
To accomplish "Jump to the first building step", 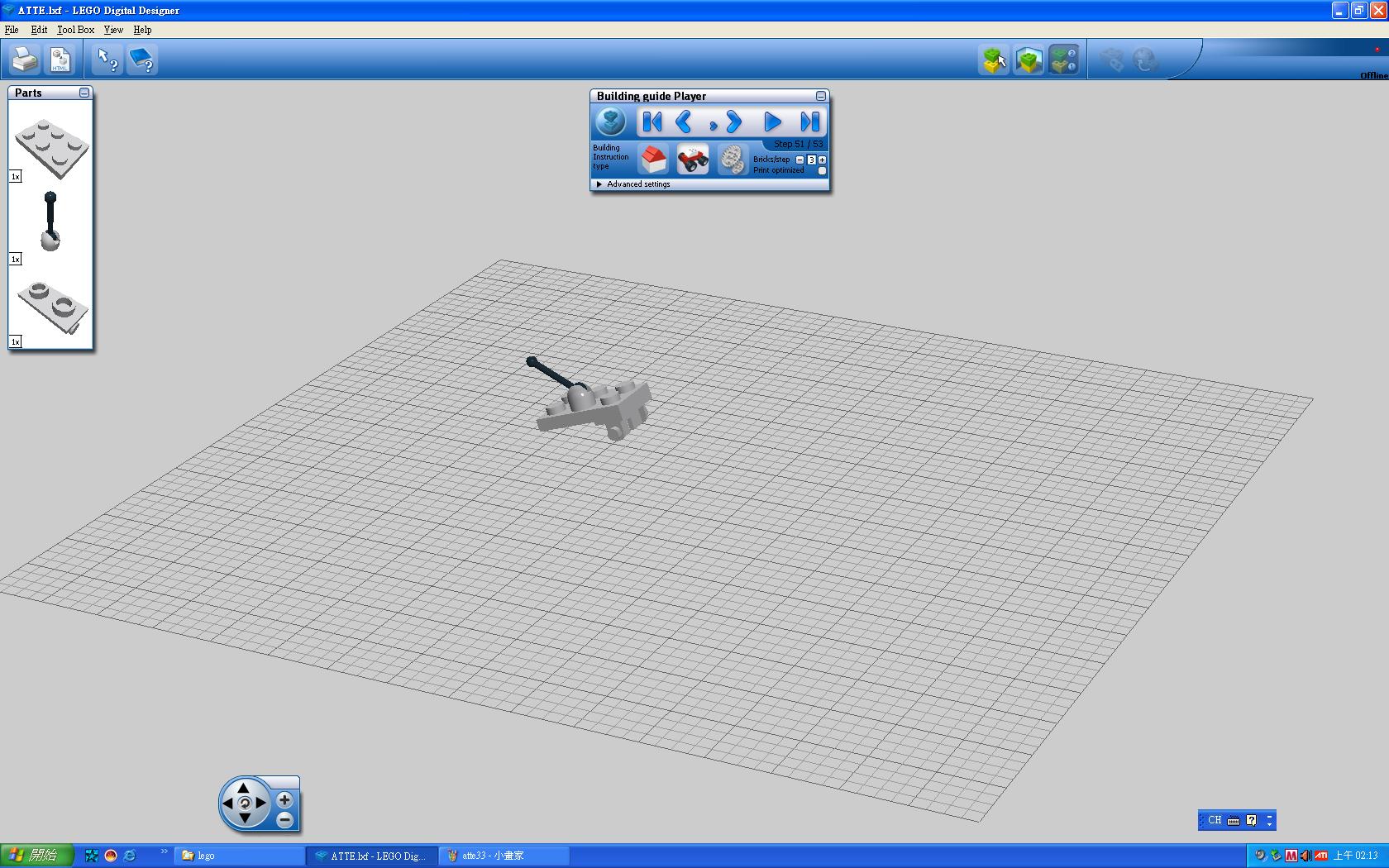I will tap(652, 122).
